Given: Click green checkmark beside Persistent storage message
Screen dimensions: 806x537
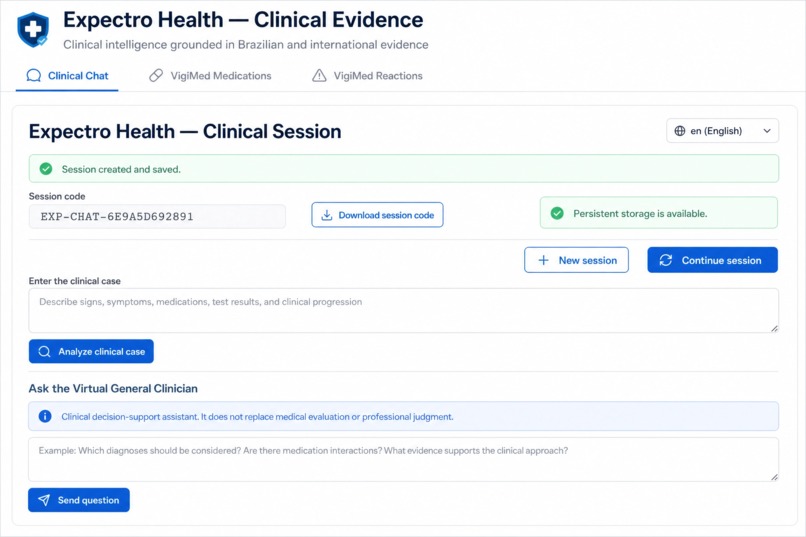Looking at the screenshot, I should pos(557,213).
